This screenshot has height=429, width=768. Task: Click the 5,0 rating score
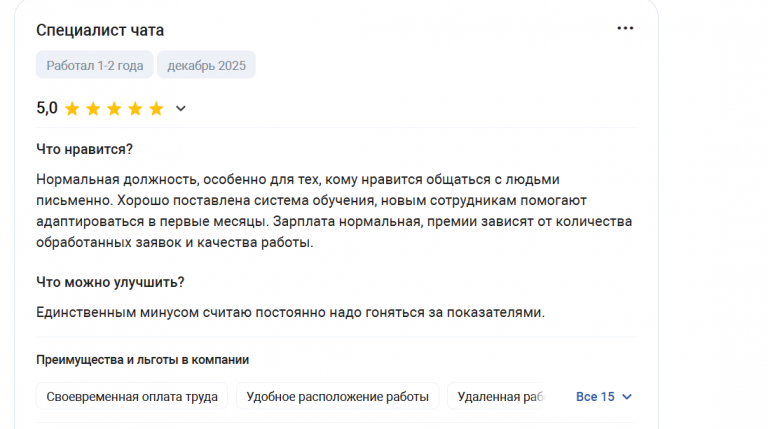point(47,108)
